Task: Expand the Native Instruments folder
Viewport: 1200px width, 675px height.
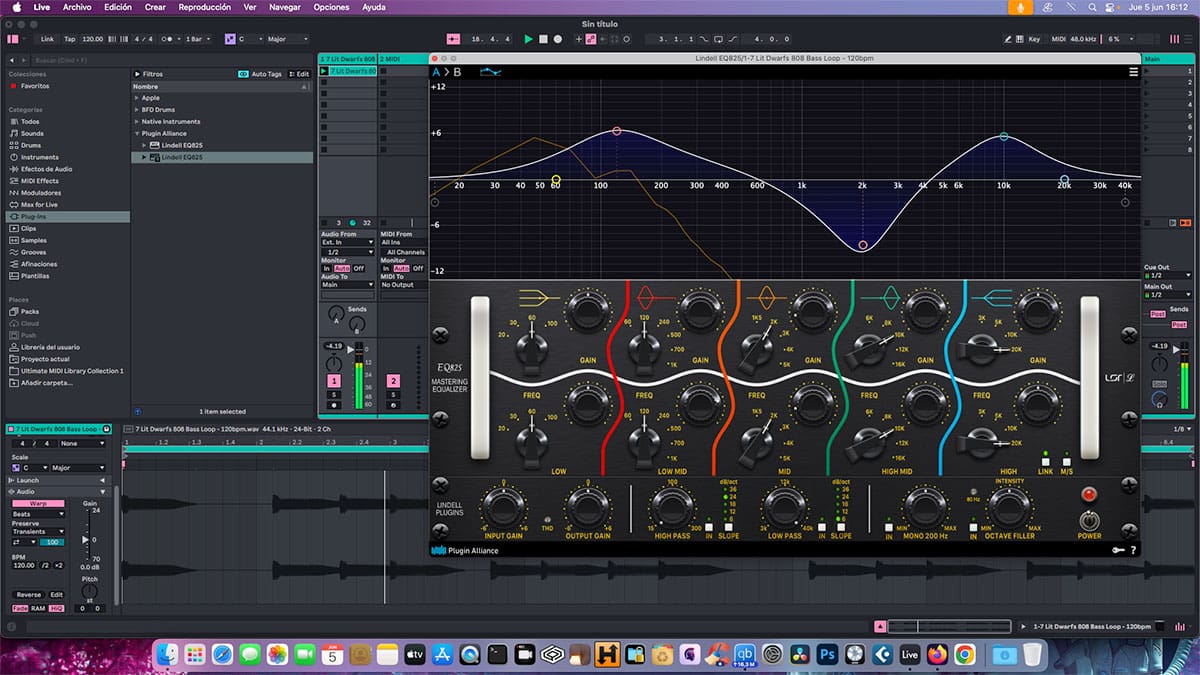Action: (138, 122)
